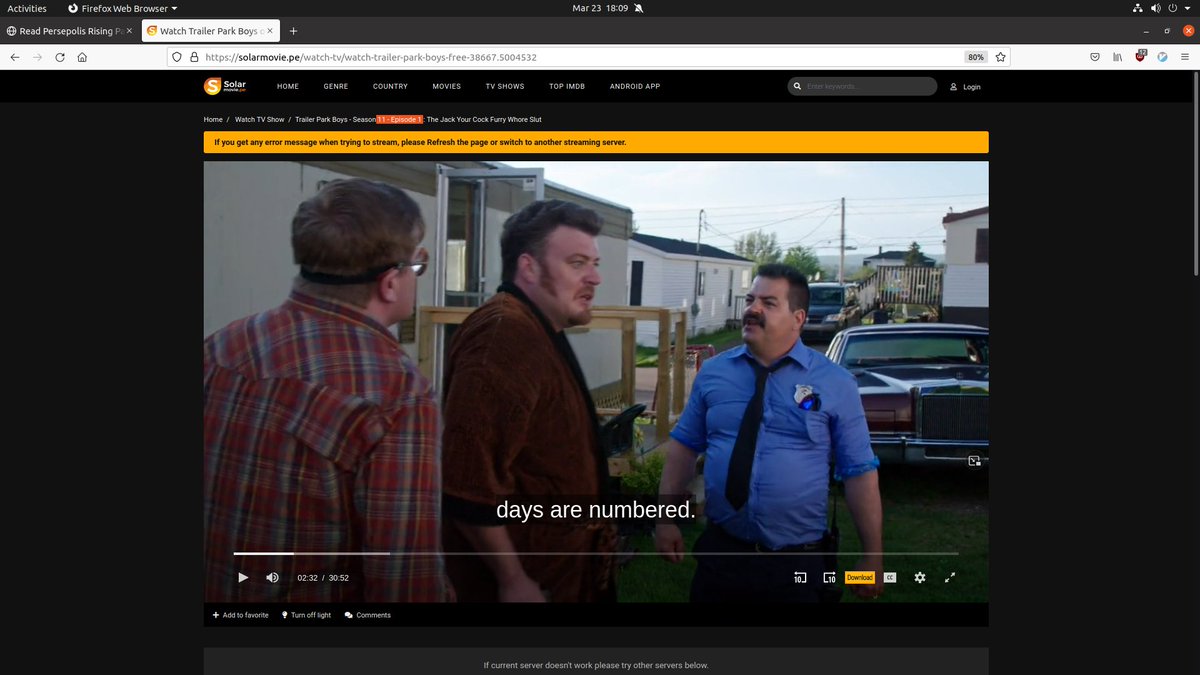The width and height of the screenshot is (1200, 675).
Task: Go to the browser home page
Action: click(x=82, y=57)
